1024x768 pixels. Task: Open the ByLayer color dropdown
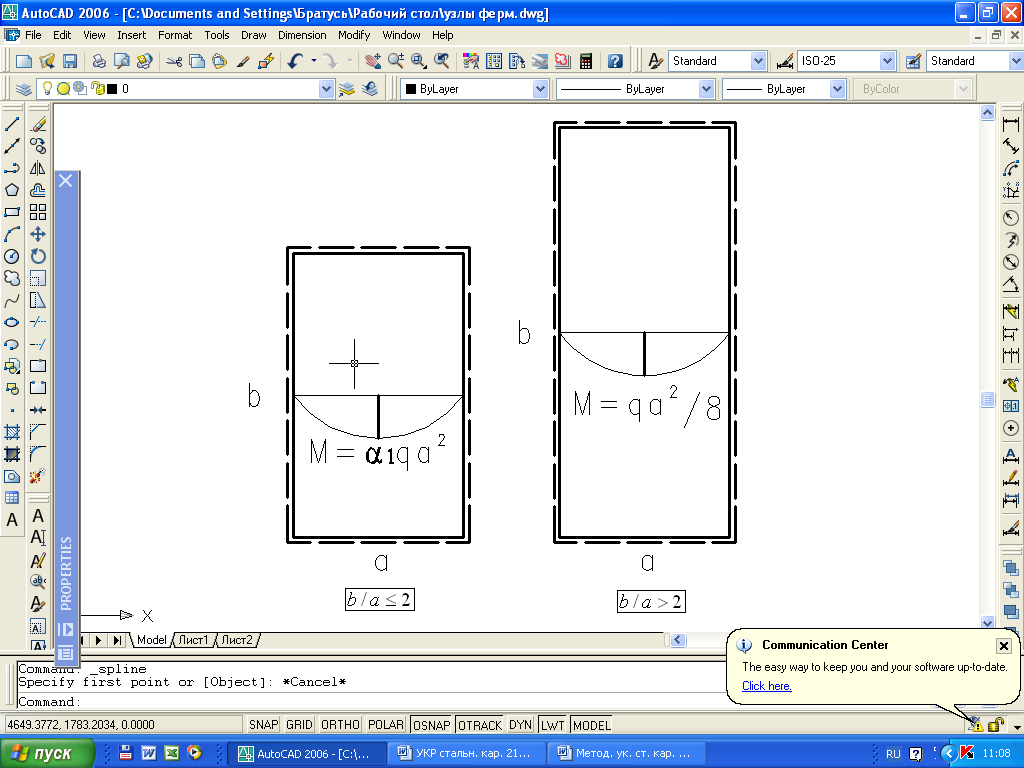[x=540, y=89]
